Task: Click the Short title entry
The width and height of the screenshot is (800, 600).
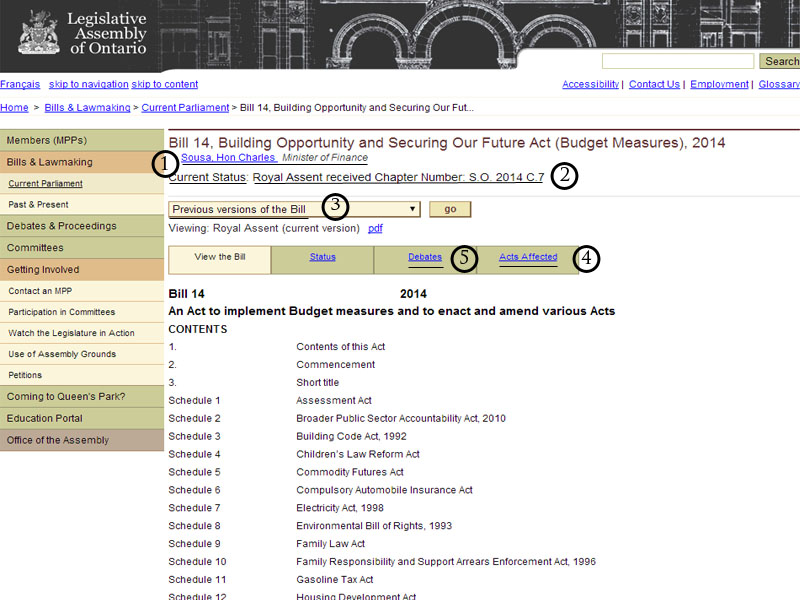Action: [317, 383]
